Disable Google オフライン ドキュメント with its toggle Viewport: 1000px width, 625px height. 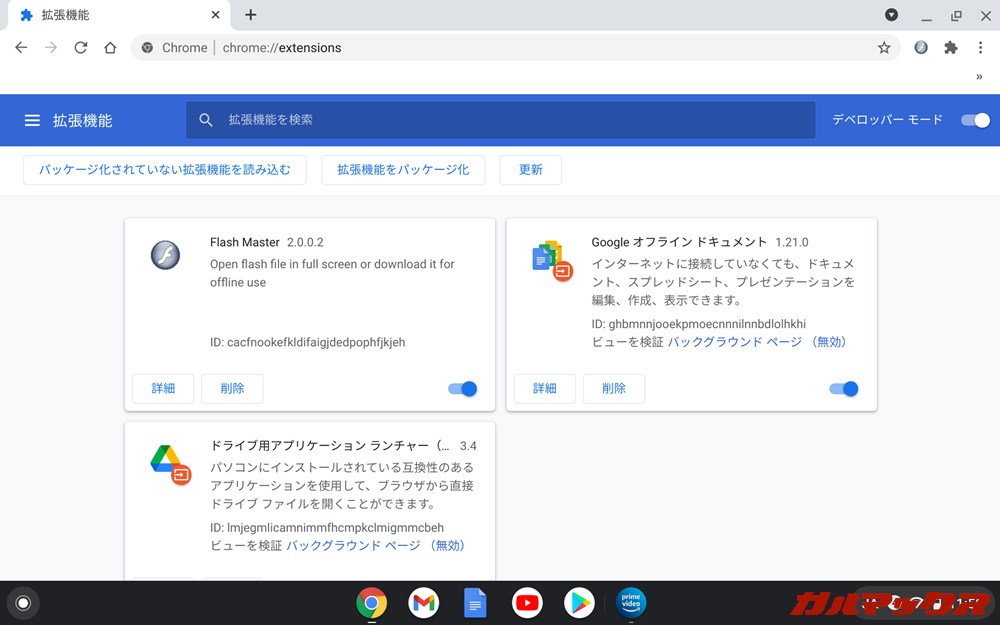pyautogui.click(x=844, y=389)
